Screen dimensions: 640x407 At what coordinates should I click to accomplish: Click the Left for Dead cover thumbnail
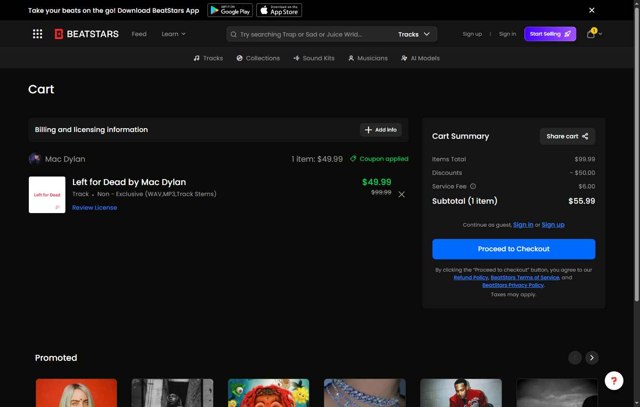point(47,195)
